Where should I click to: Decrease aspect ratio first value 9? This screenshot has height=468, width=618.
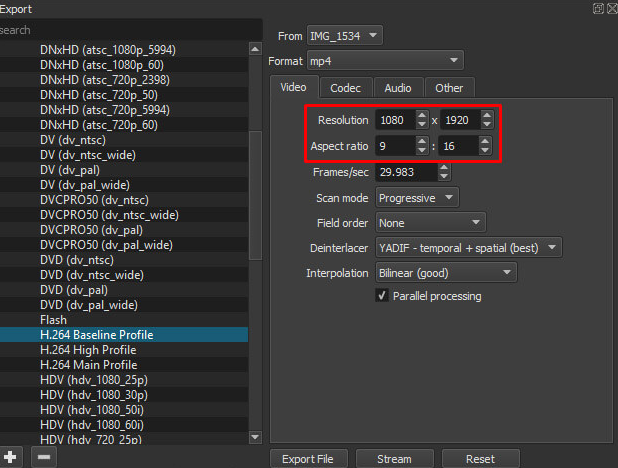coord(422,150)
